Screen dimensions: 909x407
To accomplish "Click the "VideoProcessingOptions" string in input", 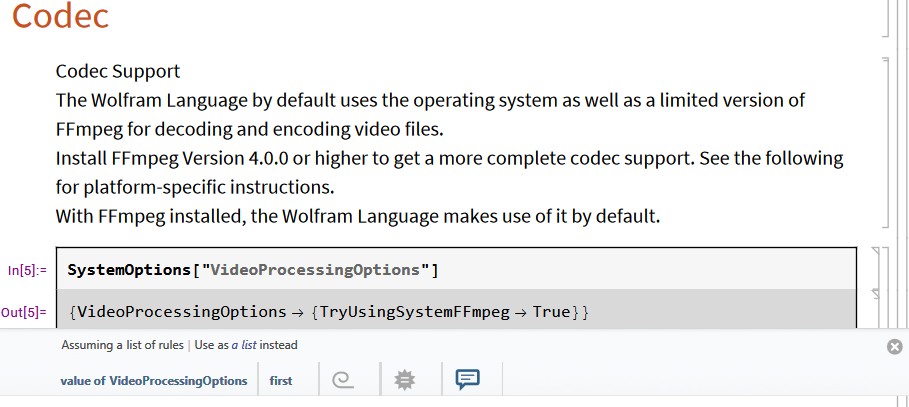I will coord(315,270).
